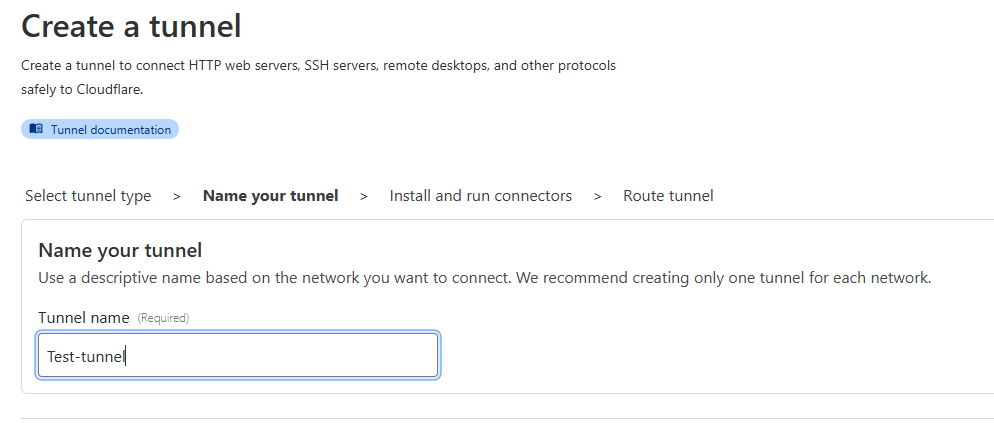Click 'SSH servers' in the intro description

pyautogui.click(x=340, y=65)
